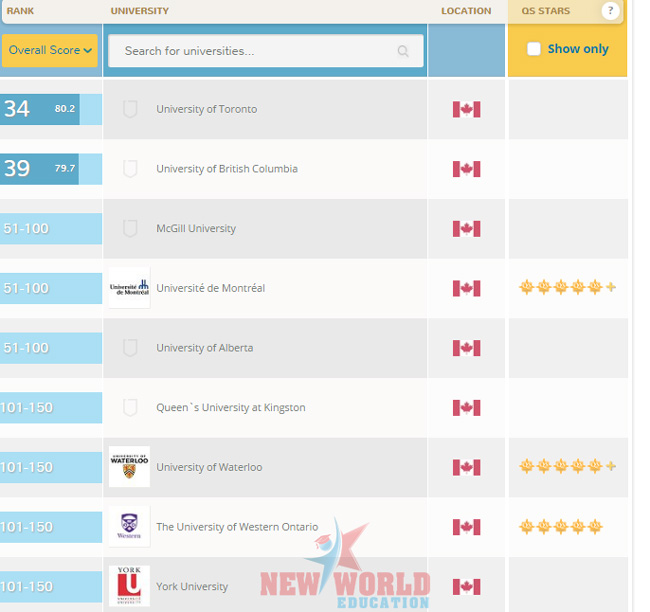The height and width of the screenshot is (612, 650).
Task: Open University of Alberta link
Action: coord(204,348)
